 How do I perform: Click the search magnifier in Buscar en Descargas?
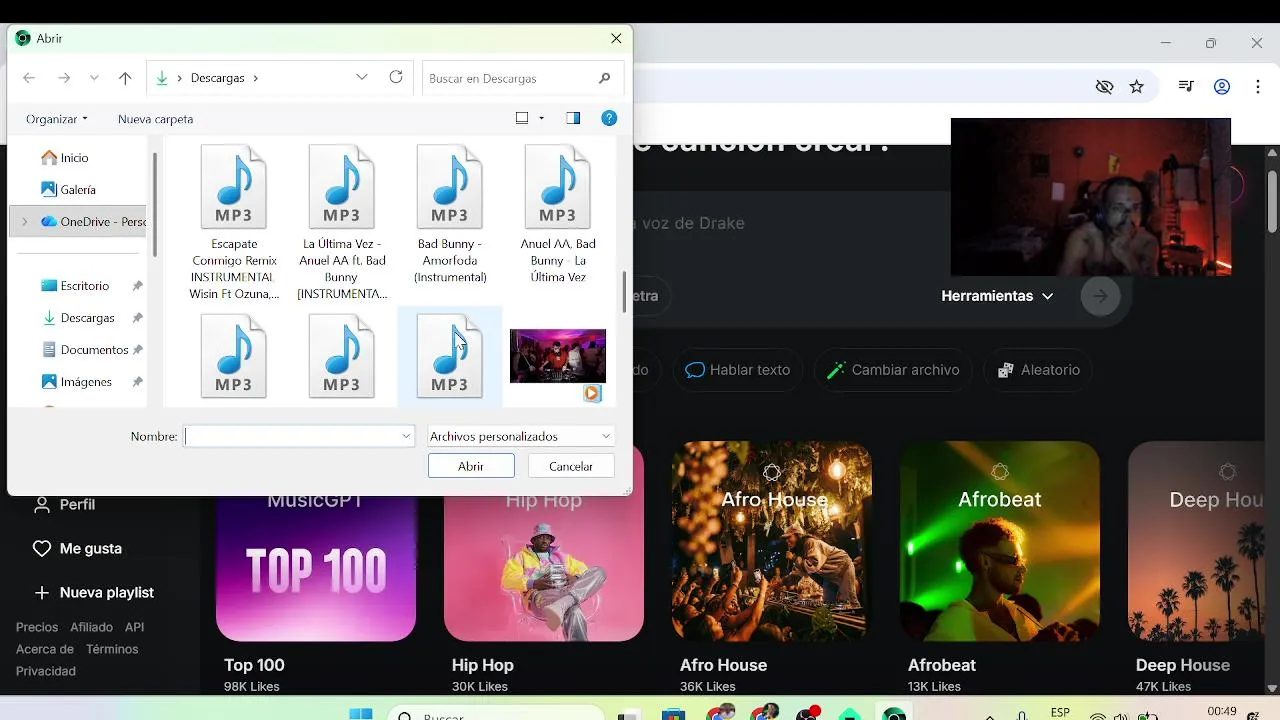click(604, 78)
